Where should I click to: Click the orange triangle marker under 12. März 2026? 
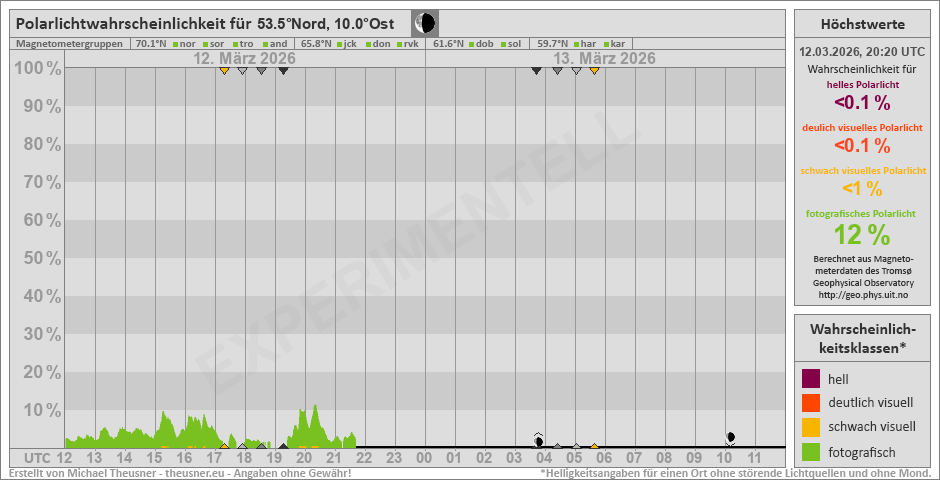click(224, 70)
